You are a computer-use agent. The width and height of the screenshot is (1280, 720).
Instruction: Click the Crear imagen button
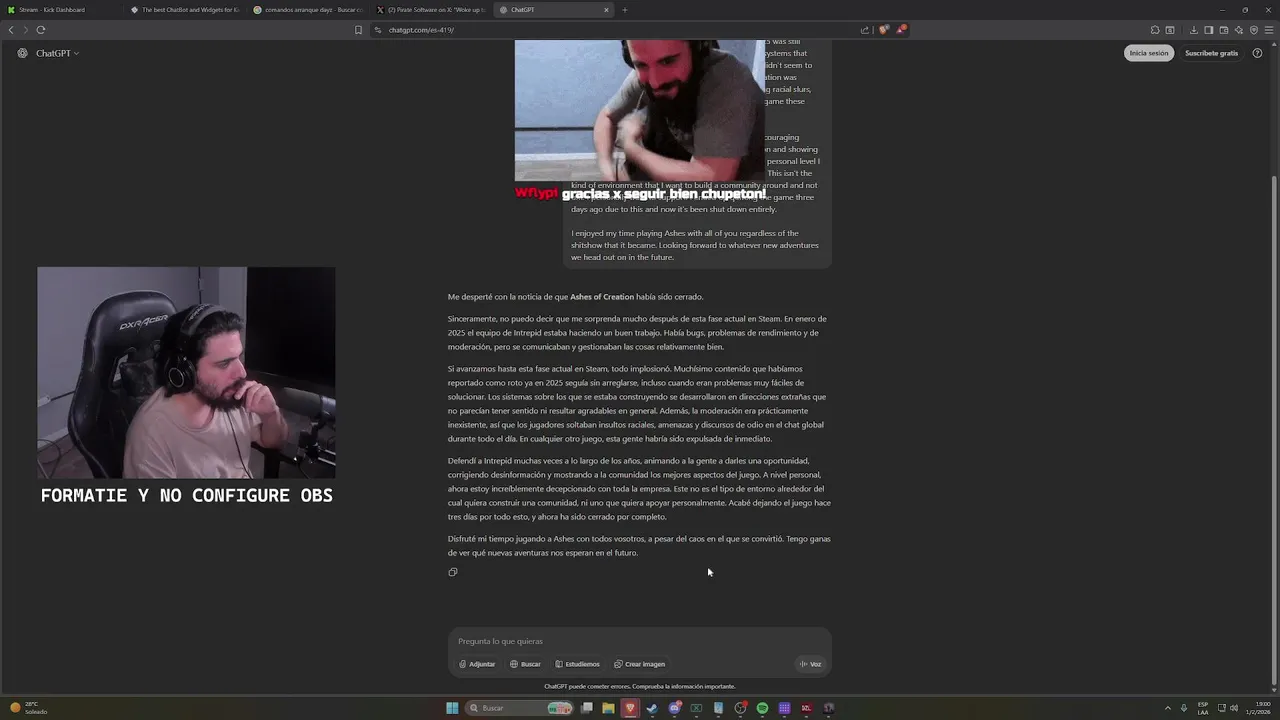pos(639,664)
